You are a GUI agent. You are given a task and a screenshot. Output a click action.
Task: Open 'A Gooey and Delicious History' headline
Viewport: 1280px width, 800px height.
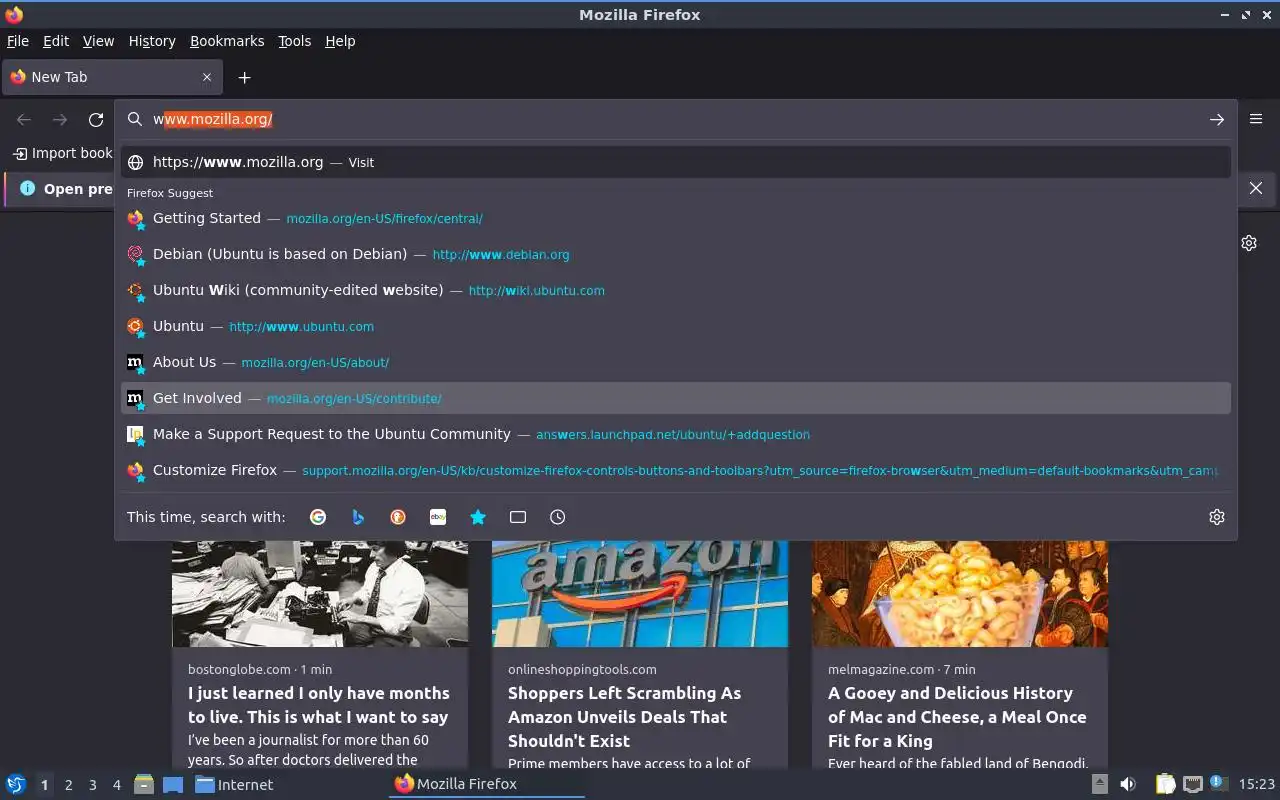(x=957, y=717)
